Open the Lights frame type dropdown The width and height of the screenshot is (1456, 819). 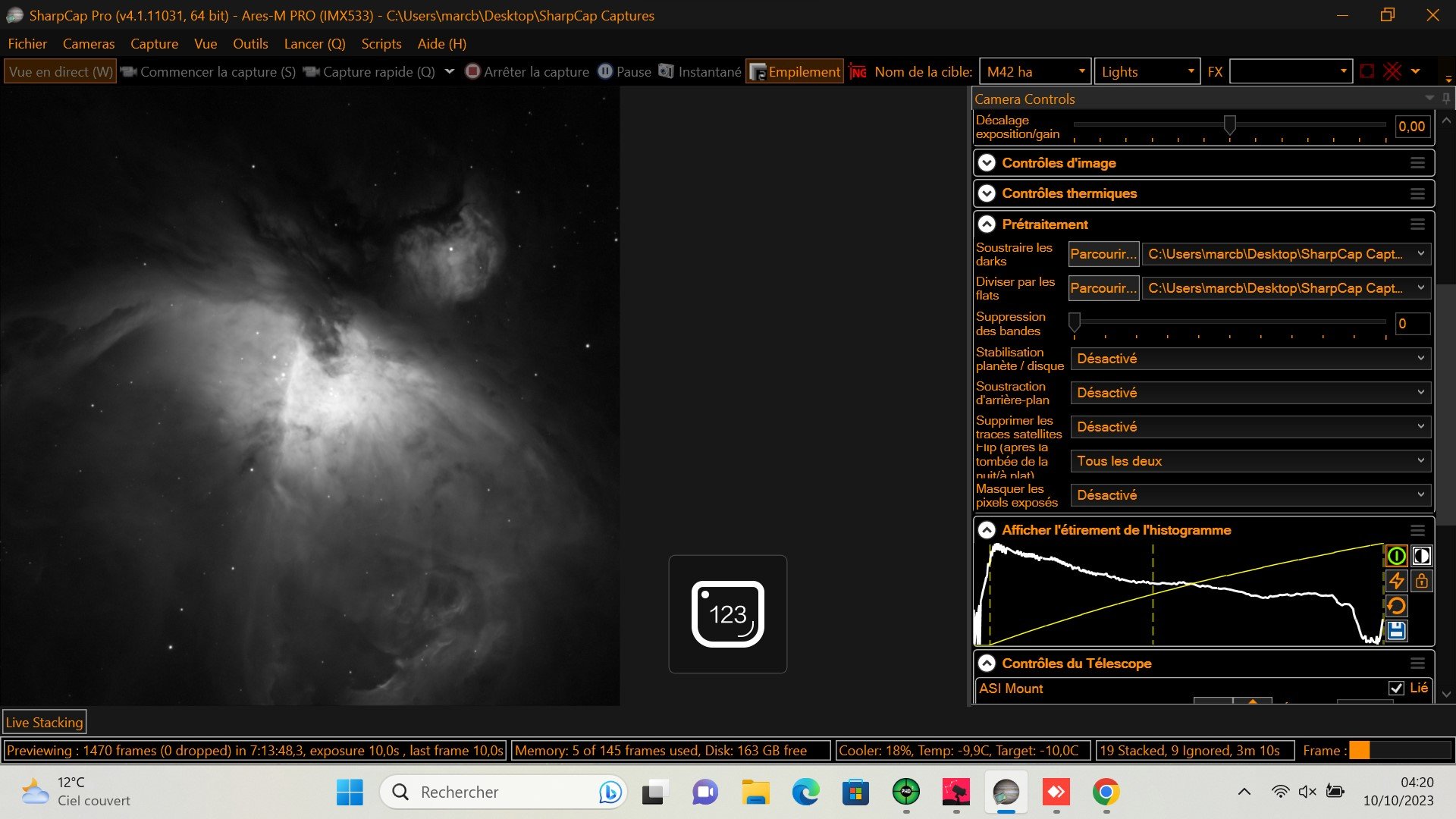pyautogui.click(x=1191, y=71)
